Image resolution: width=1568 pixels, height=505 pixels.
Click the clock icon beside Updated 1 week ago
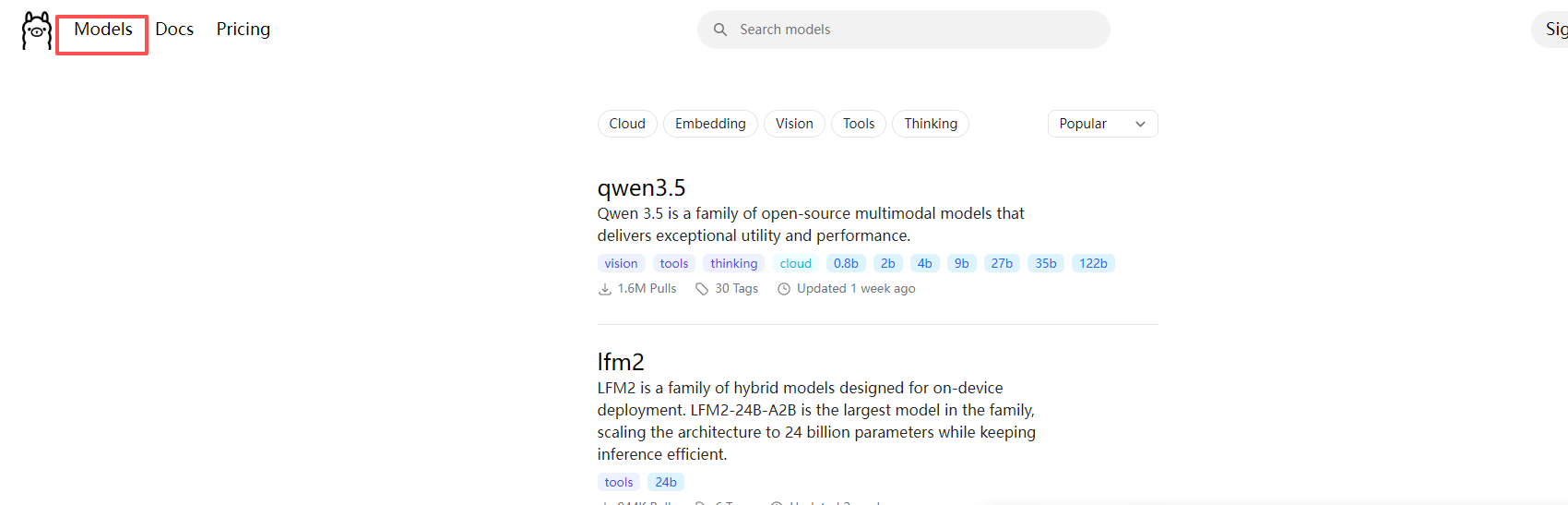click(x=784, y=289)
